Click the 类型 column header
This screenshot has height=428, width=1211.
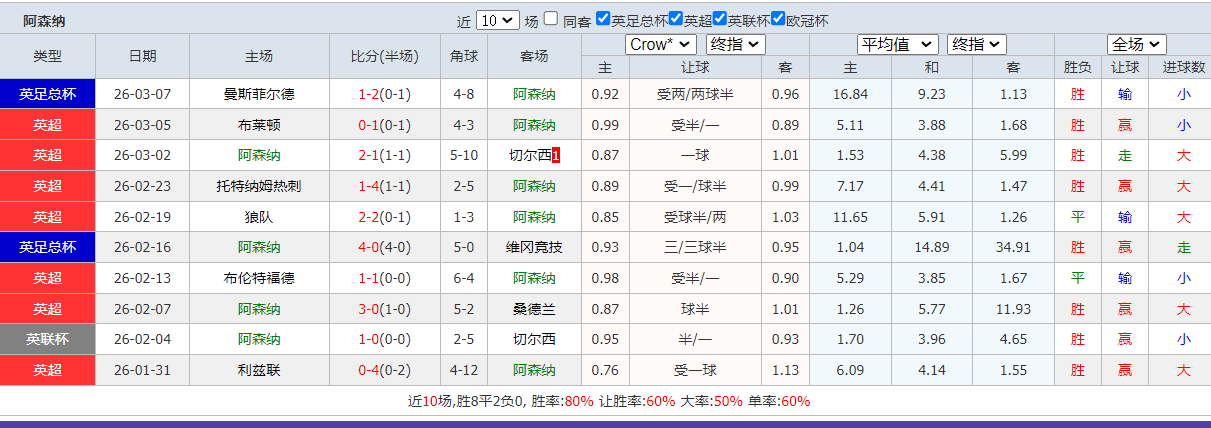click(47, 56)
